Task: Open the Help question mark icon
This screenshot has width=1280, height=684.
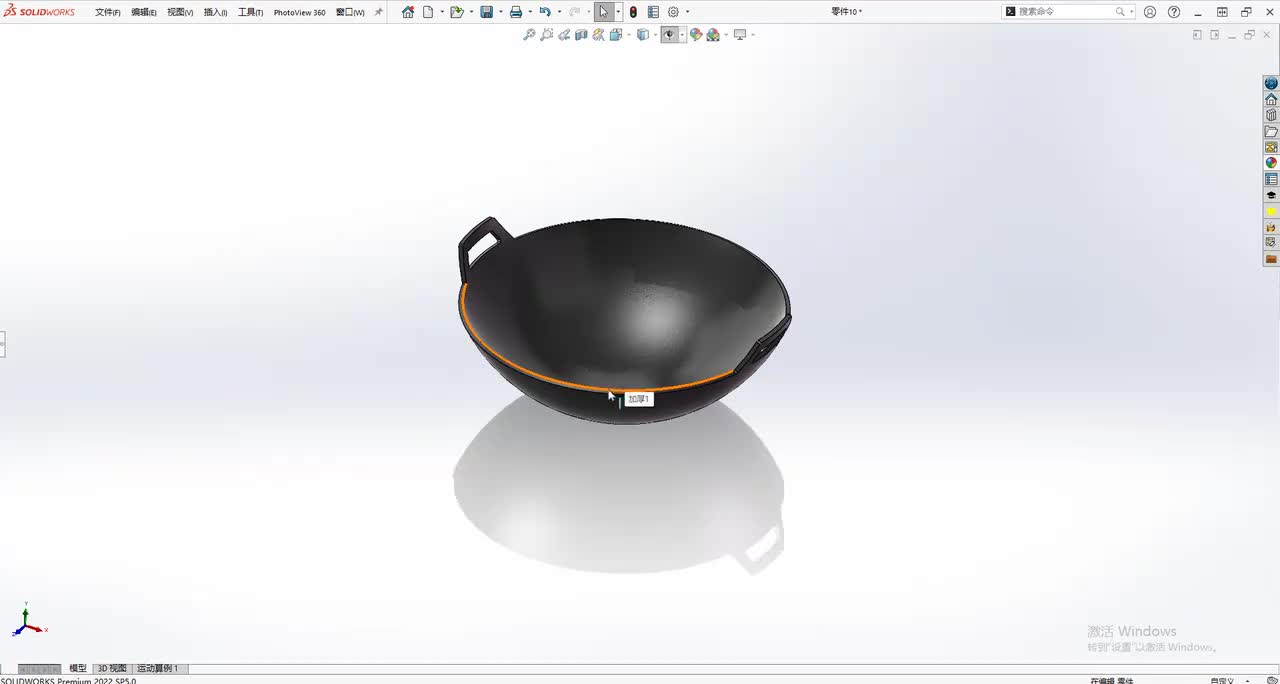Action: (x=1174, y=12)
